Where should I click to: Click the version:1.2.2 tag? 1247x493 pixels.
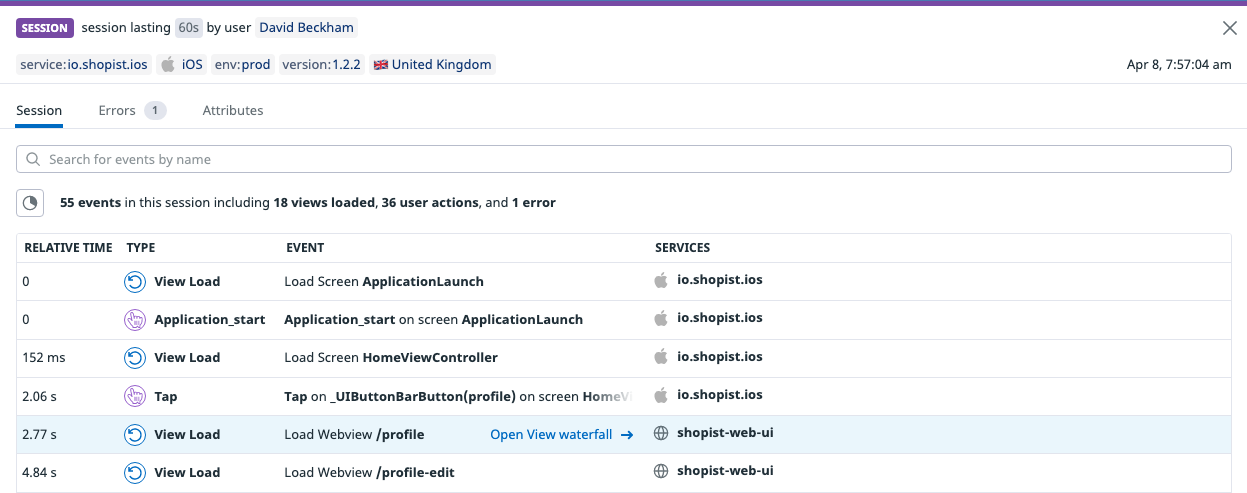tap(321, 65)
